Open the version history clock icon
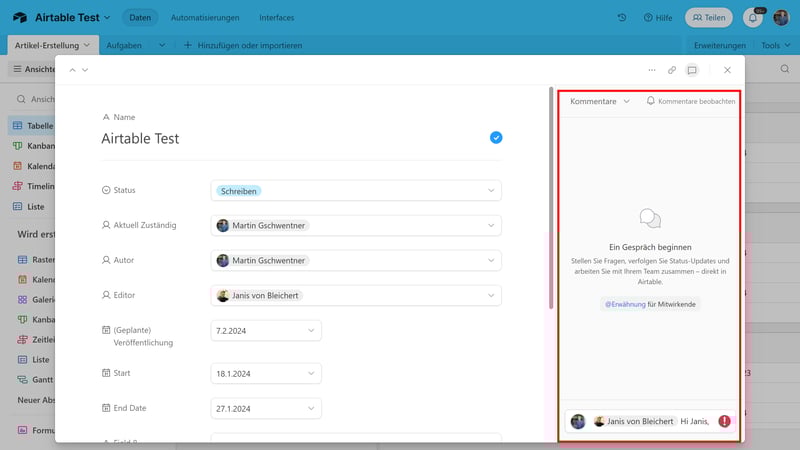 [621, 18]
